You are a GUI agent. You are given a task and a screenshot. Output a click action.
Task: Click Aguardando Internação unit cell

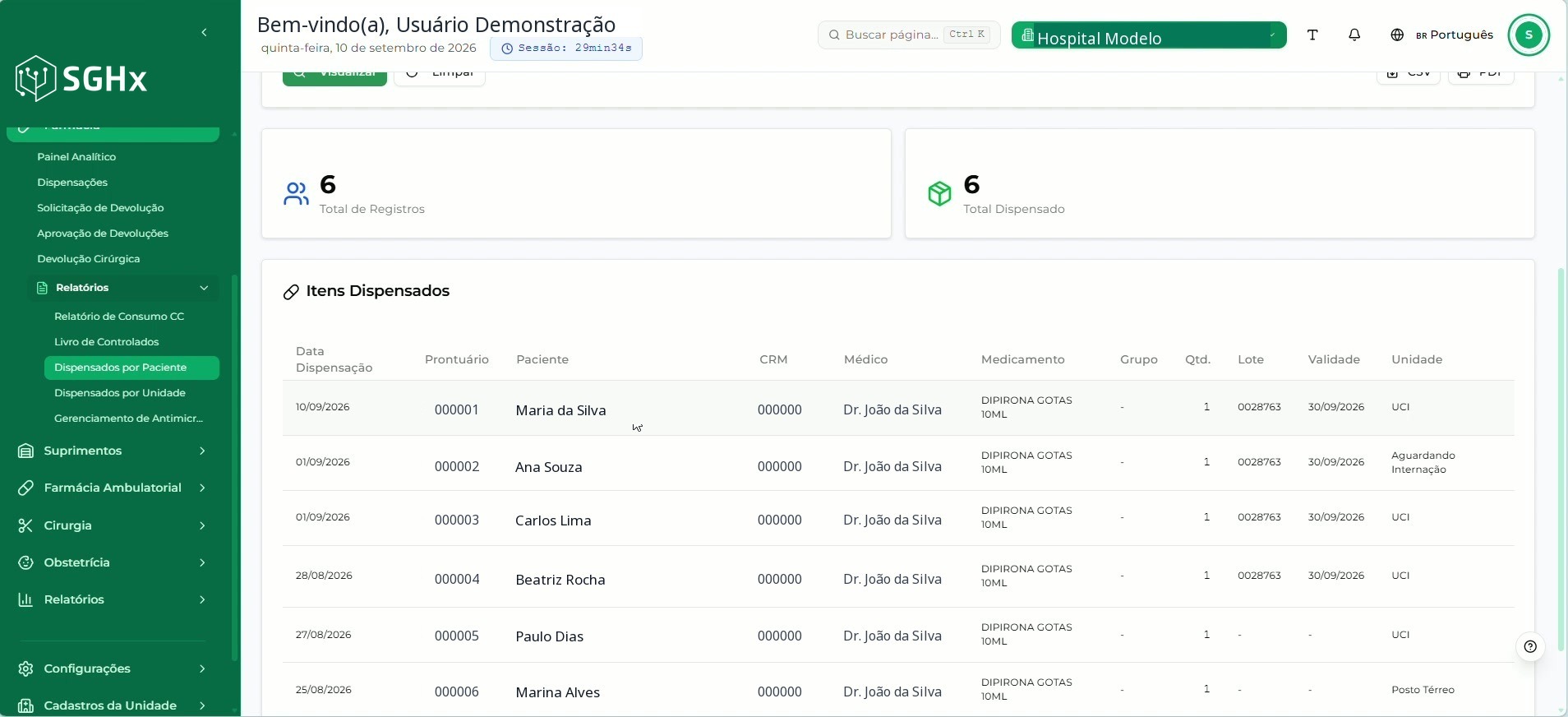coord(1423,462)
